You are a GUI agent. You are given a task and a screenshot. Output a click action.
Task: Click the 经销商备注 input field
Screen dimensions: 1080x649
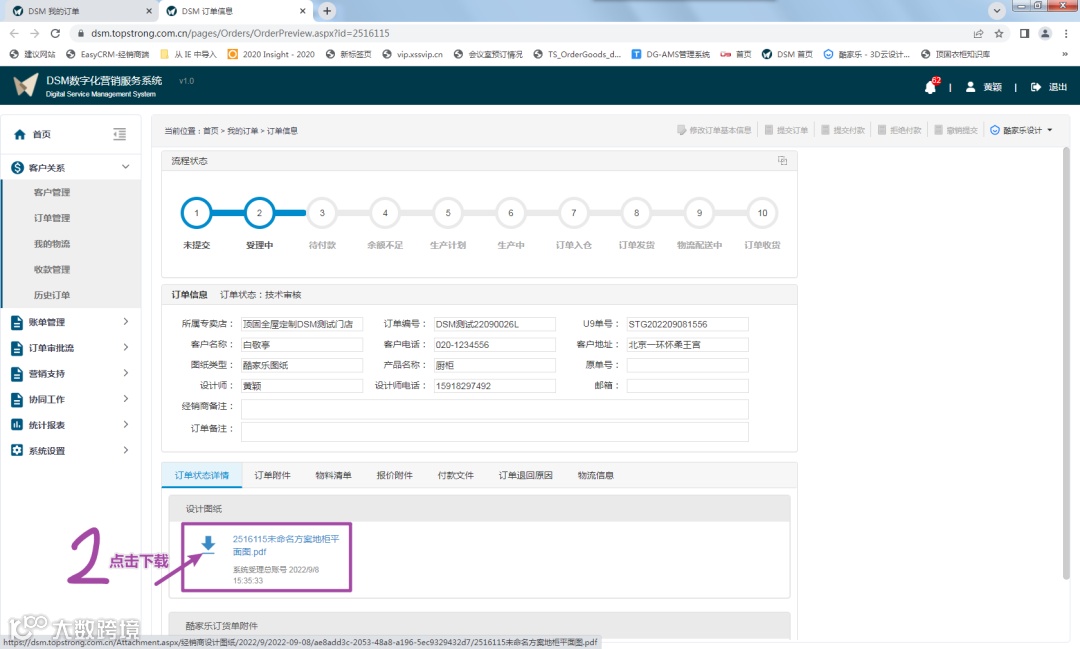pyautogui.click(x=495, y=409)
